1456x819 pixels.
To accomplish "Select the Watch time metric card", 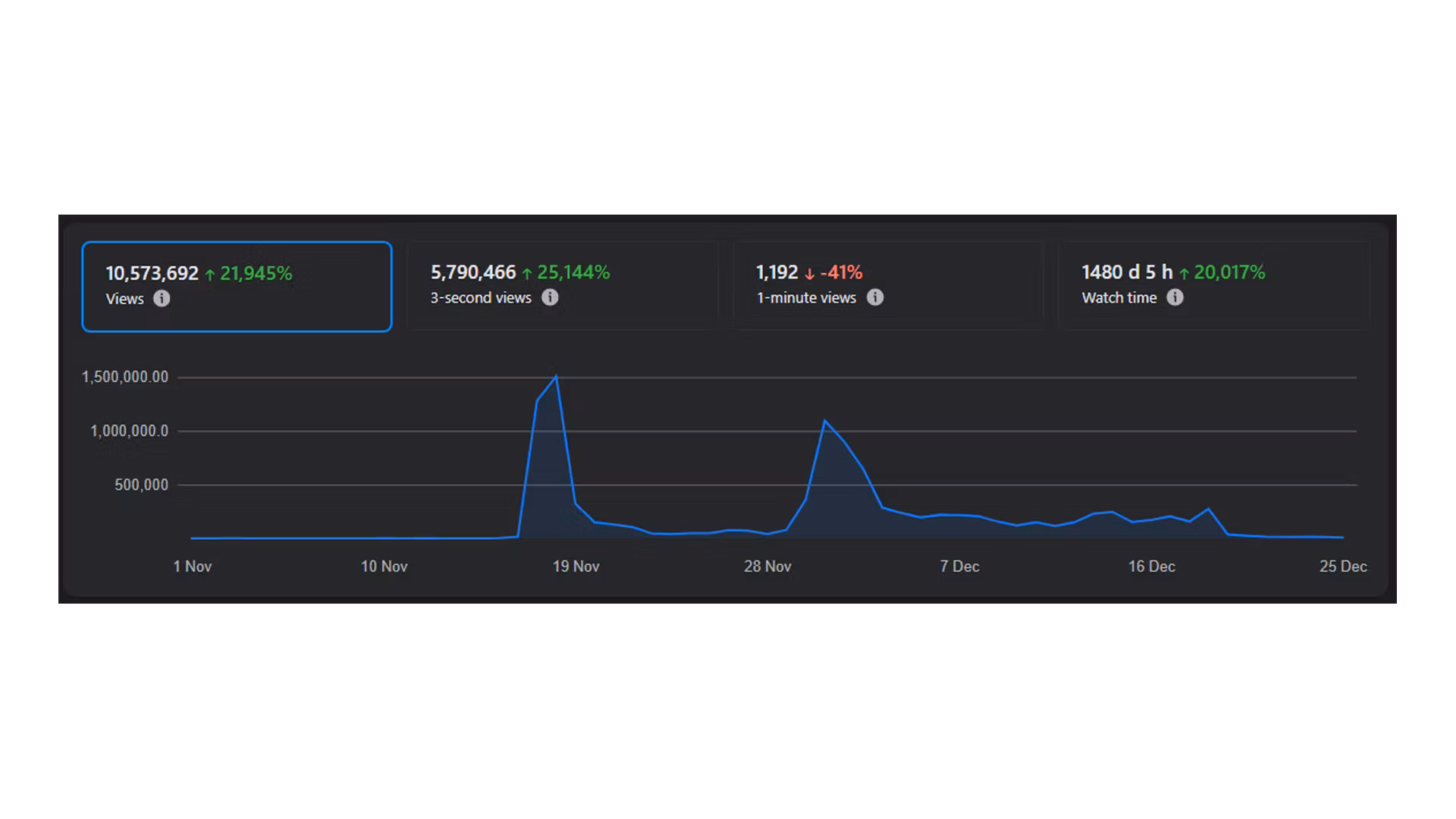I will tap(1213, 286).
